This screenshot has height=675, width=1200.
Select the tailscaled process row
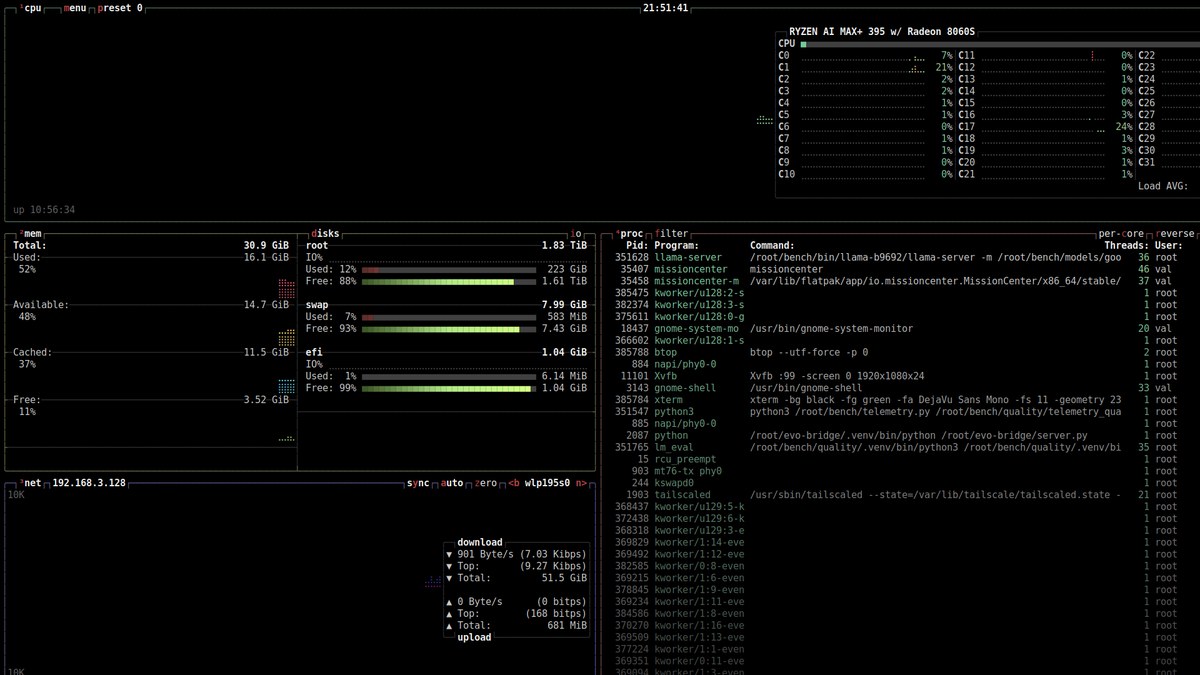tap(899, 495)
